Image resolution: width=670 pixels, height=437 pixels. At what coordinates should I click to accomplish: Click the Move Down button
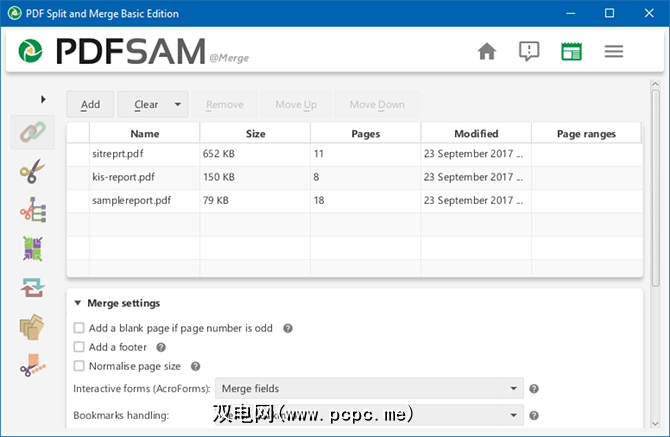pos(377,104)
